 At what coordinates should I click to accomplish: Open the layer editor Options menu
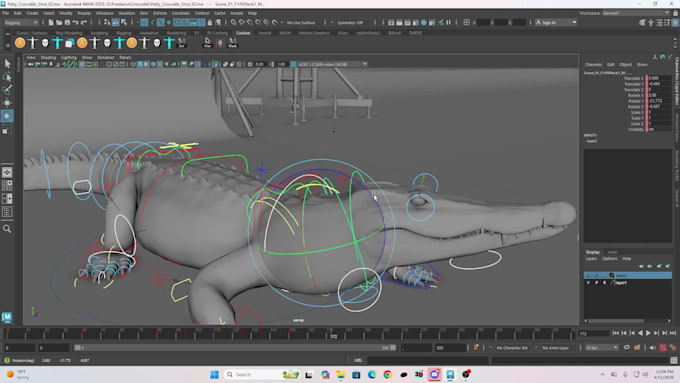tap(609, 259)
